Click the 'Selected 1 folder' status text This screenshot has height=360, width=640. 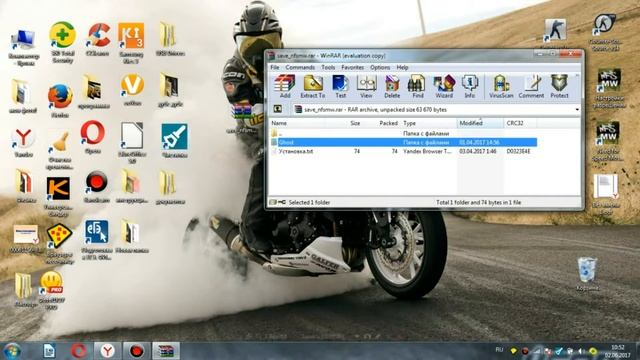coord(309,202)
